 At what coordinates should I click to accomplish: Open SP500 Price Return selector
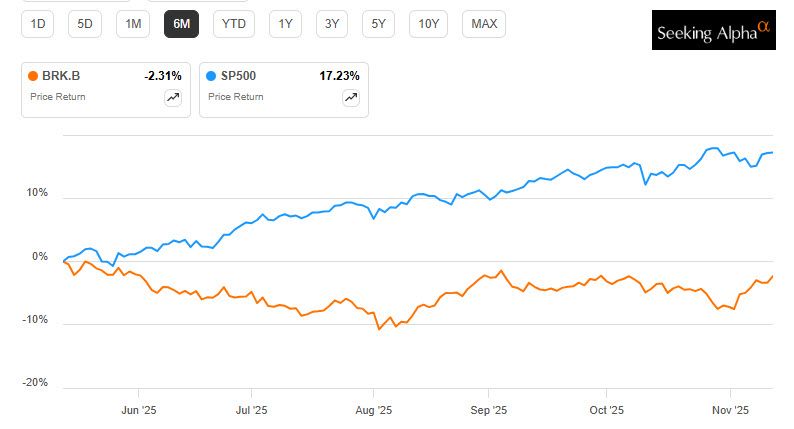[x=236, y=97]
